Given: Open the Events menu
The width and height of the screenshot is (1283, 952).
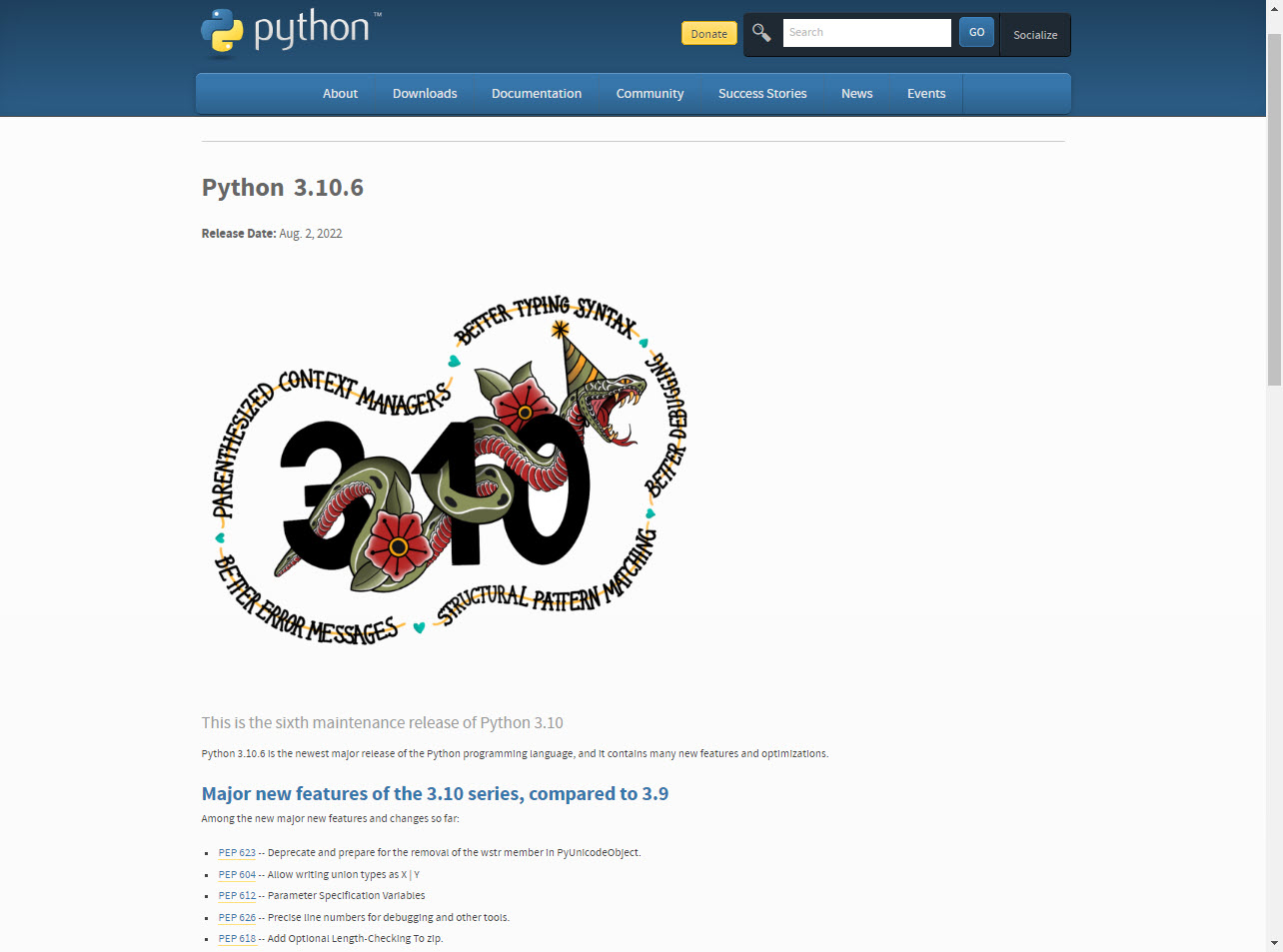Looking at the screenshot, I should pyautogui.click(x=926, y=93).
